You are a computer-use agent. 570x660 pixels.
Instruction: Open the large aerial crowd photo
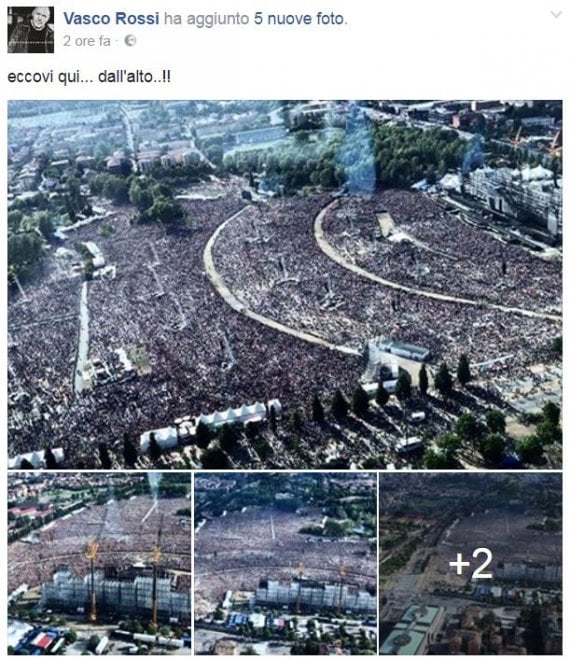pos(285,284)
